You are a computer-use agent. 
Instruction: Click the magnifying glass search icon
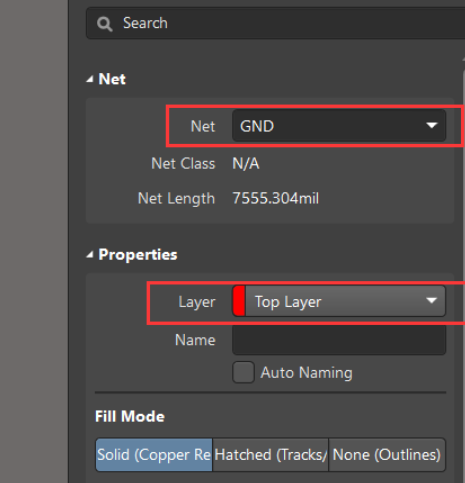[x=104, y=24]
